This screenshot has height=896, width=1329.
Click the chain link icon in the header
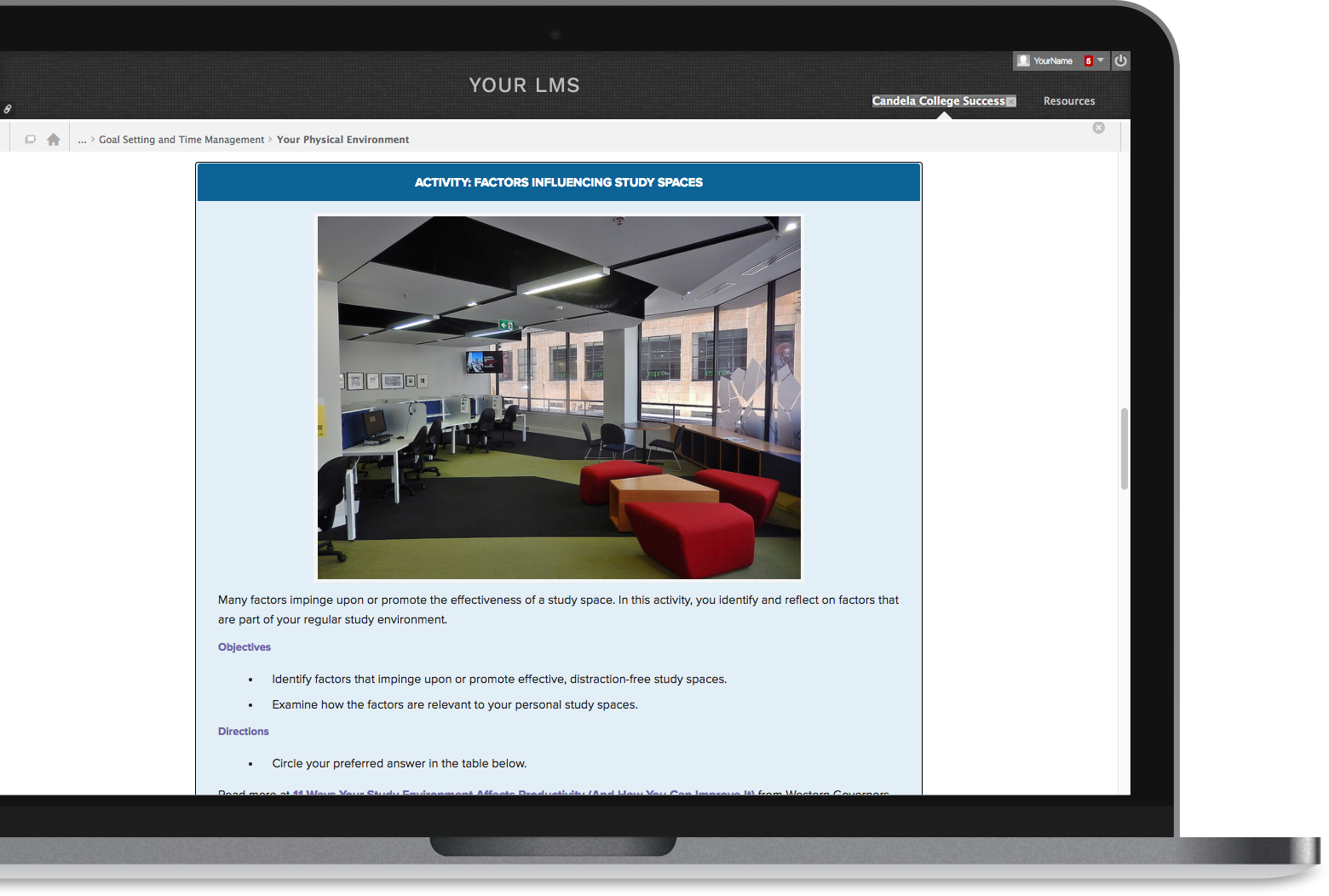(7, 109)
